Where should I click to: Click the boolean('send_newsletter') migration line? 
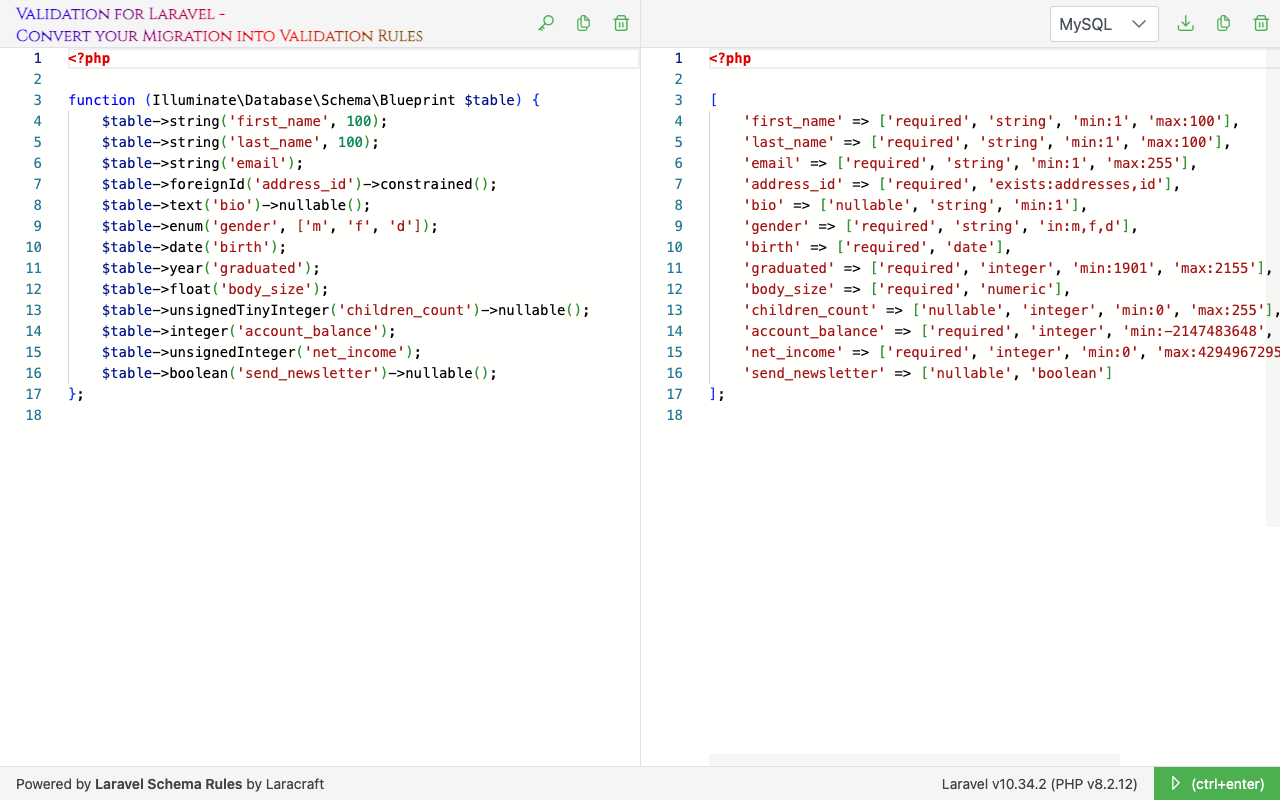299,373
